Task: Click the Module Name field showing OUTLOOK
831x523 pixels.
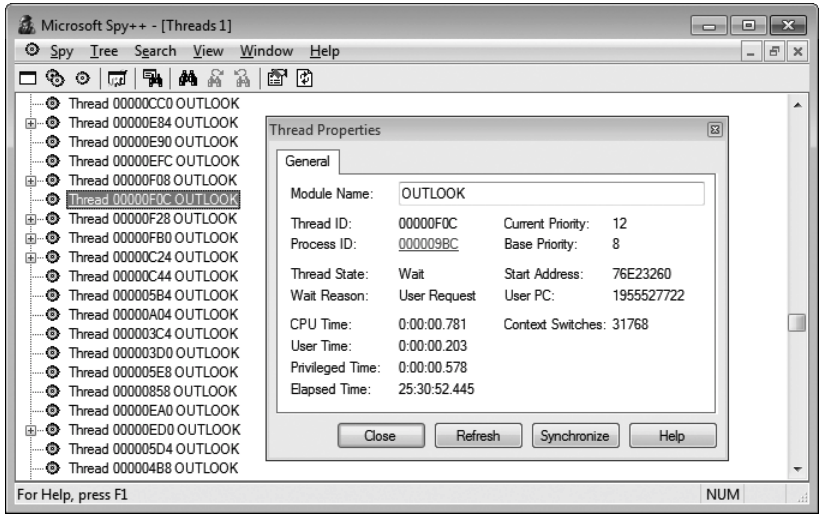Action: pyautogui.click(x=551, y=194)
